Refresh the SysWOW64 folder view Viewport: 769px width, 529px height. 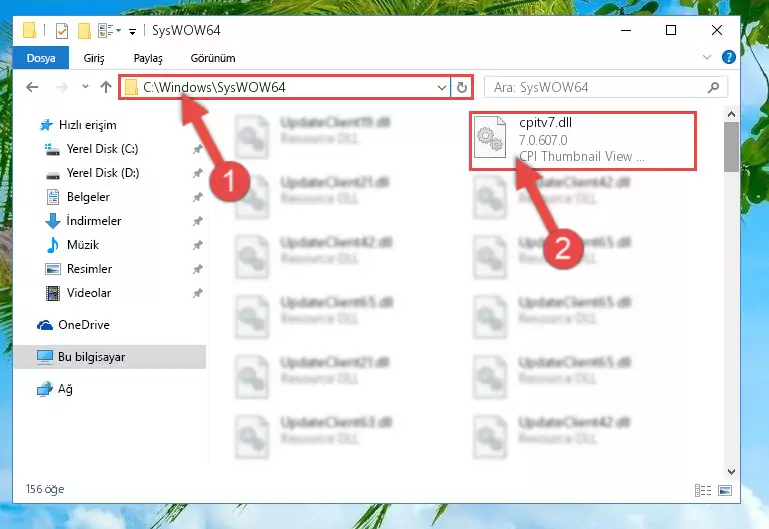tap(461, 87)
